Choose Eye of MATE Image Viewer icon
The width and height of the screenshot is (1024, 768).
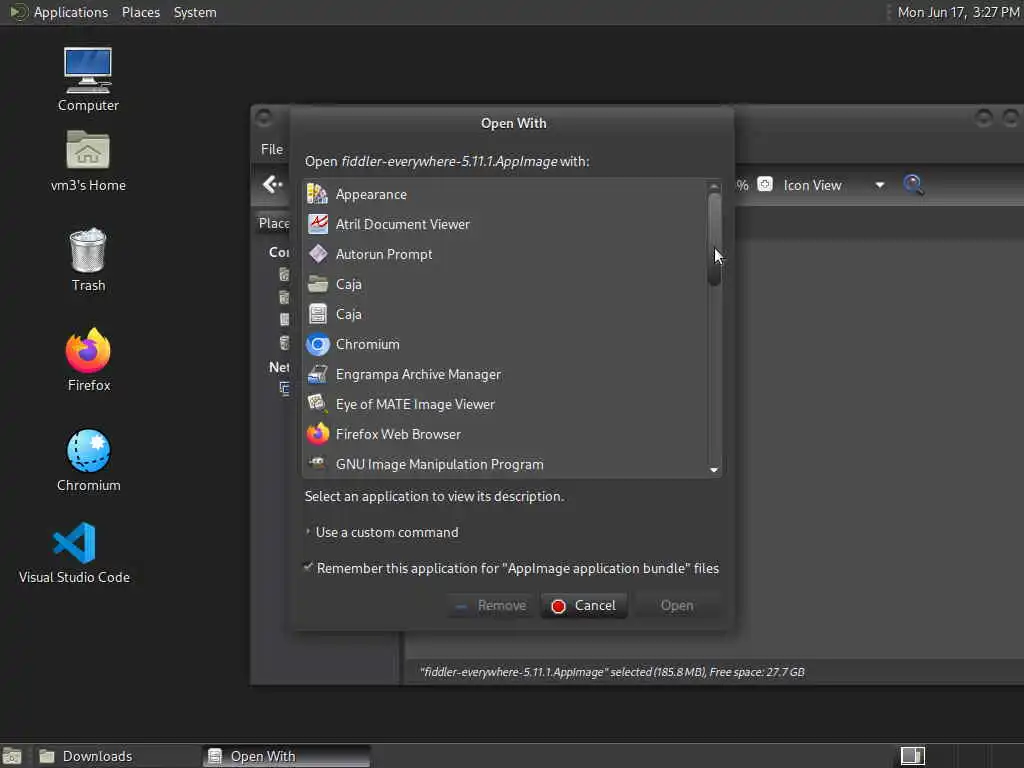pyautogui.click(x=317, y=404)
